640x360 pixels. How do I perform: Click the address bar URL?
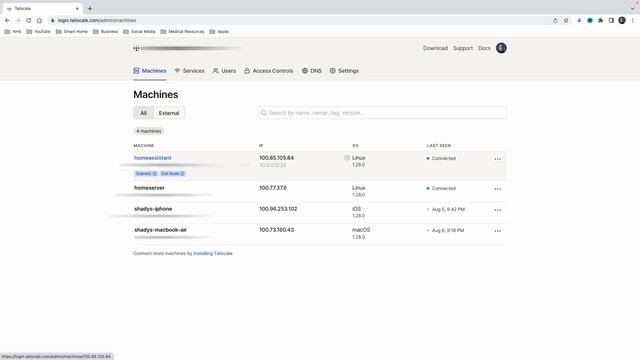point(97,20)
